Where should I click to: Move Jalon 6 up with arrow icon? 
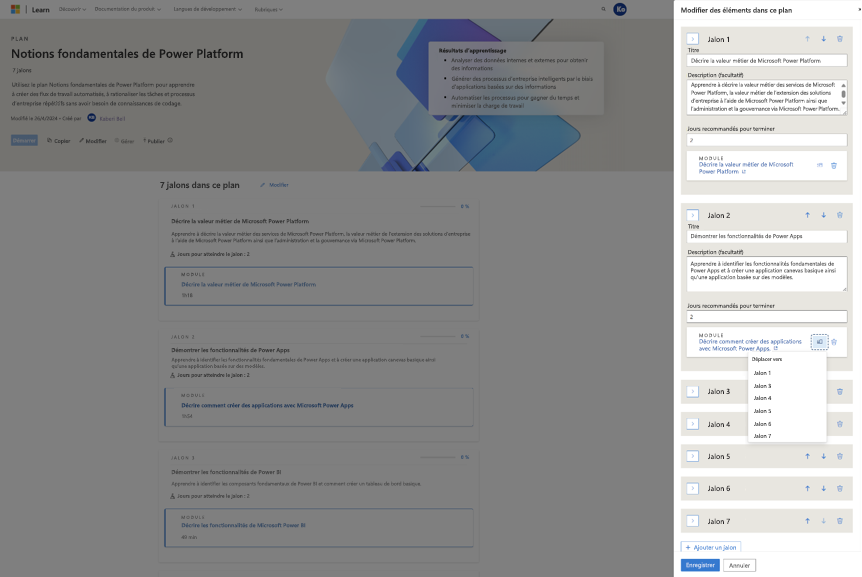click(x=808, y=488)
